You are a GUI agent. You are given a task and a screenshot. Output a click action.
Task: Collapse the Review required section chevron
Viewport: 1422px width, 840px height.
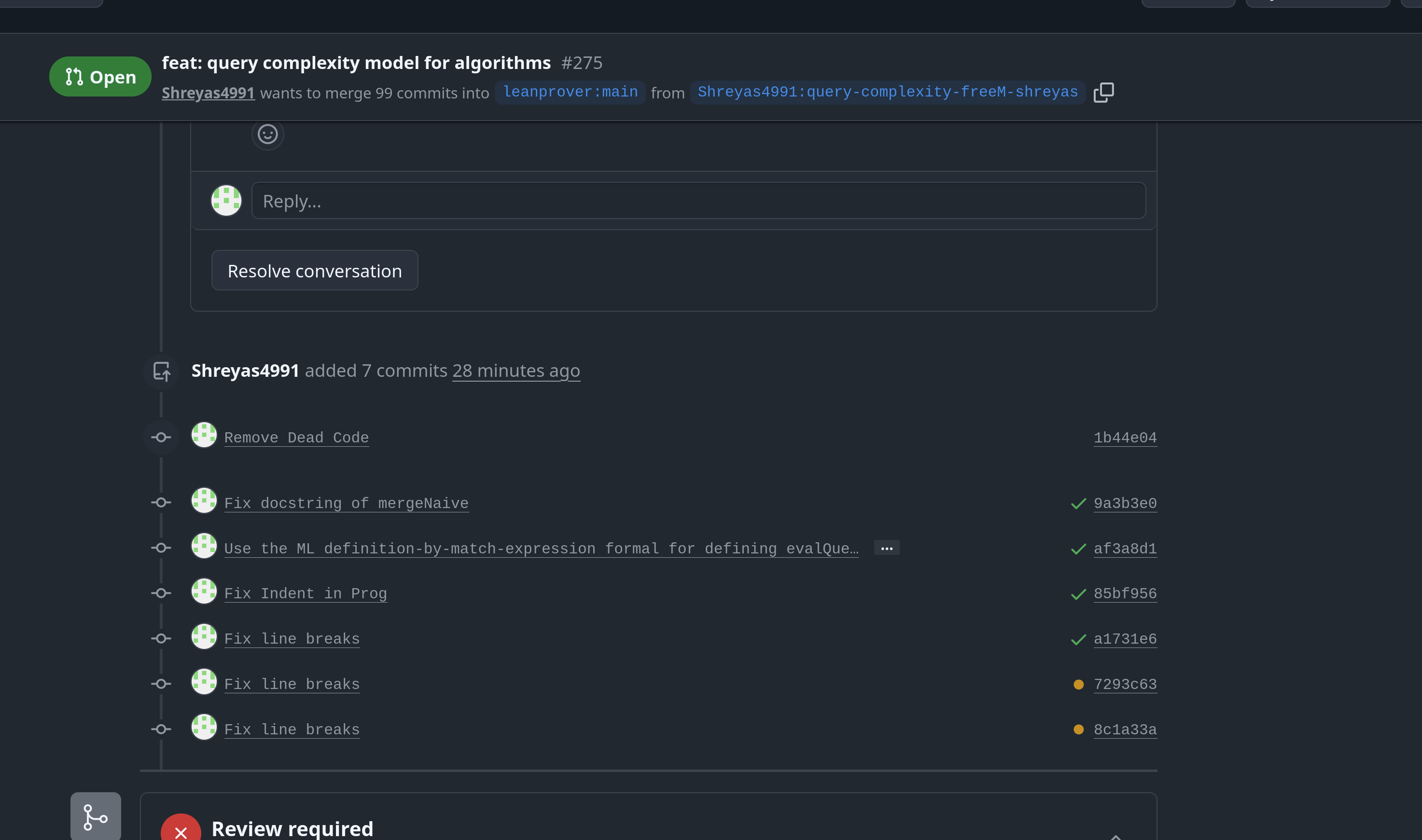coord(1115,836)
